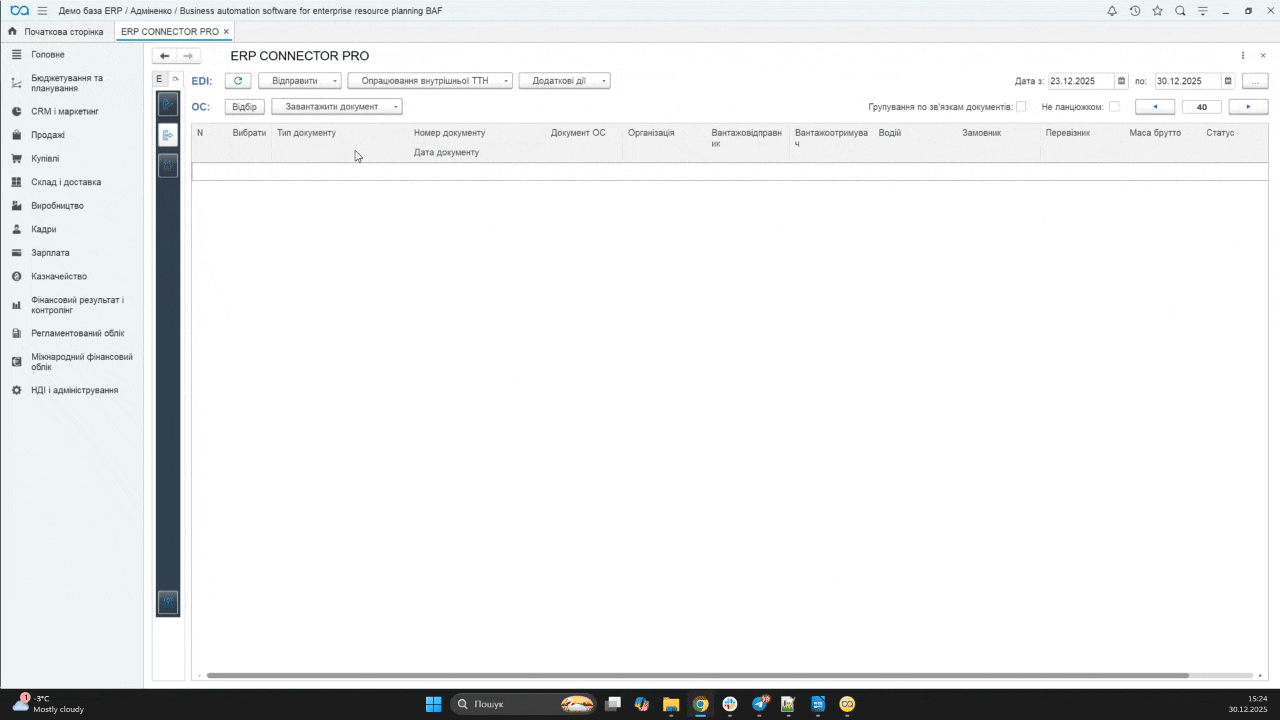The image size is (1280, 720).
Task: Open the Виробництво section
Action: click(57, 206)
